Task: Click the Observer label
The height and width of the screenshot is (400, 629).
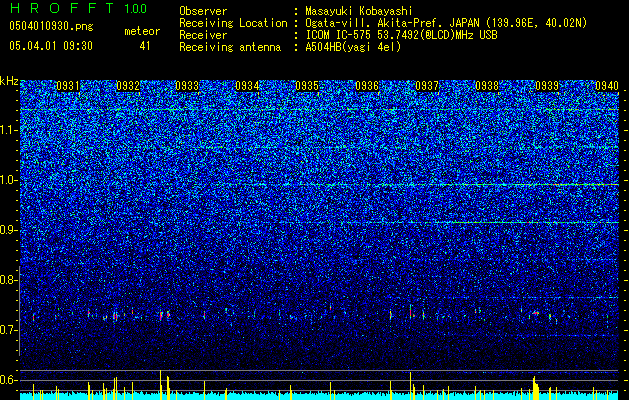Action: point(203,11)
